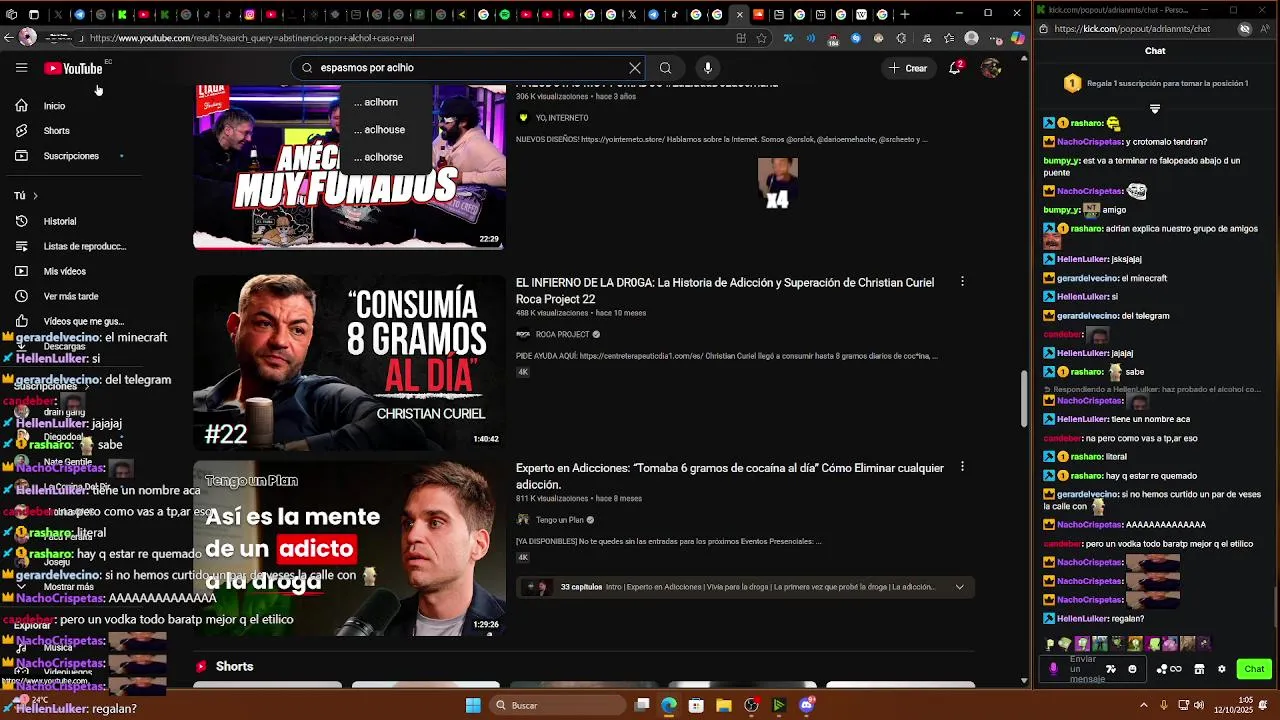Image resolution: width=1280 pixels, height=720 pixels.
Task: Open the emoji picker in Kick chat
Action: point(1132,669)
